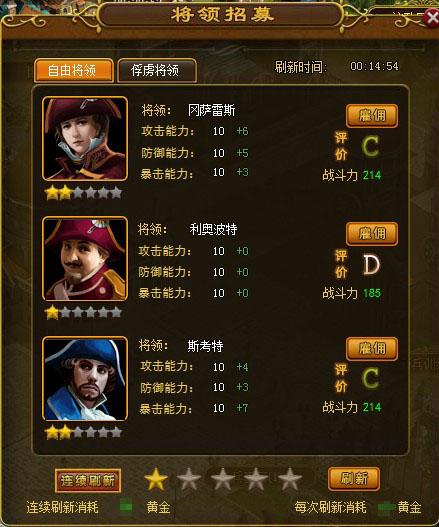The width and height of the screenshot is (439, 527).
Task: Click star rating under 冈萨雷斯 portrait
Action: (83, 193)
